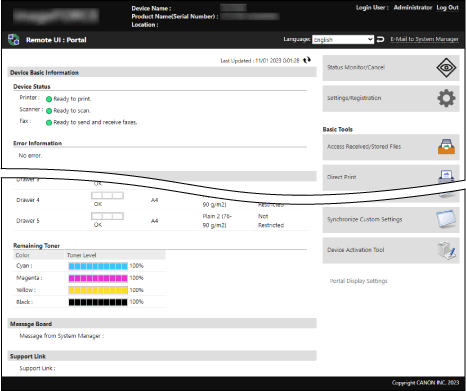Click the 'Ready to print.' status text
This screenshot has width=466, height=391.
tap(72, 99)
